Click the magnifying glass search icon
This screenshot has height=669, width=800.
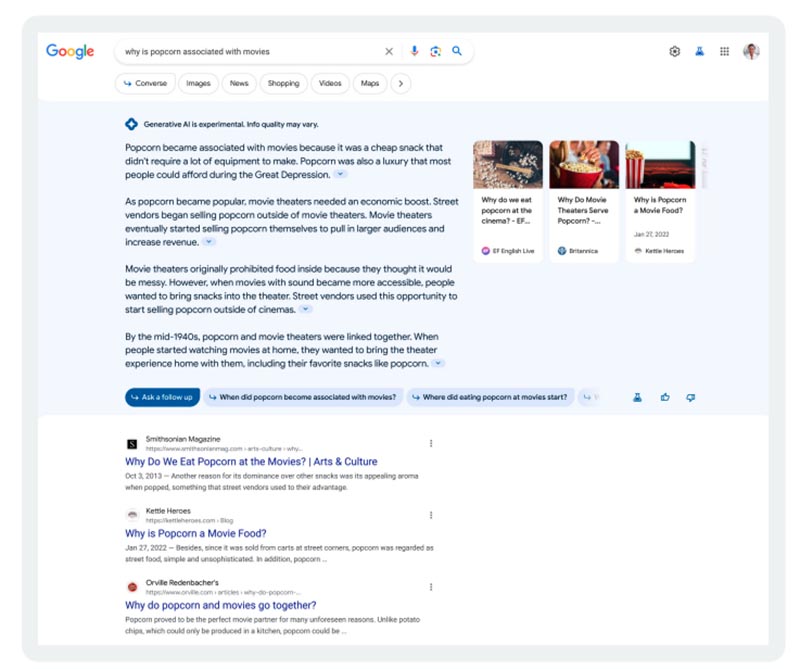(x=457, y=52)
